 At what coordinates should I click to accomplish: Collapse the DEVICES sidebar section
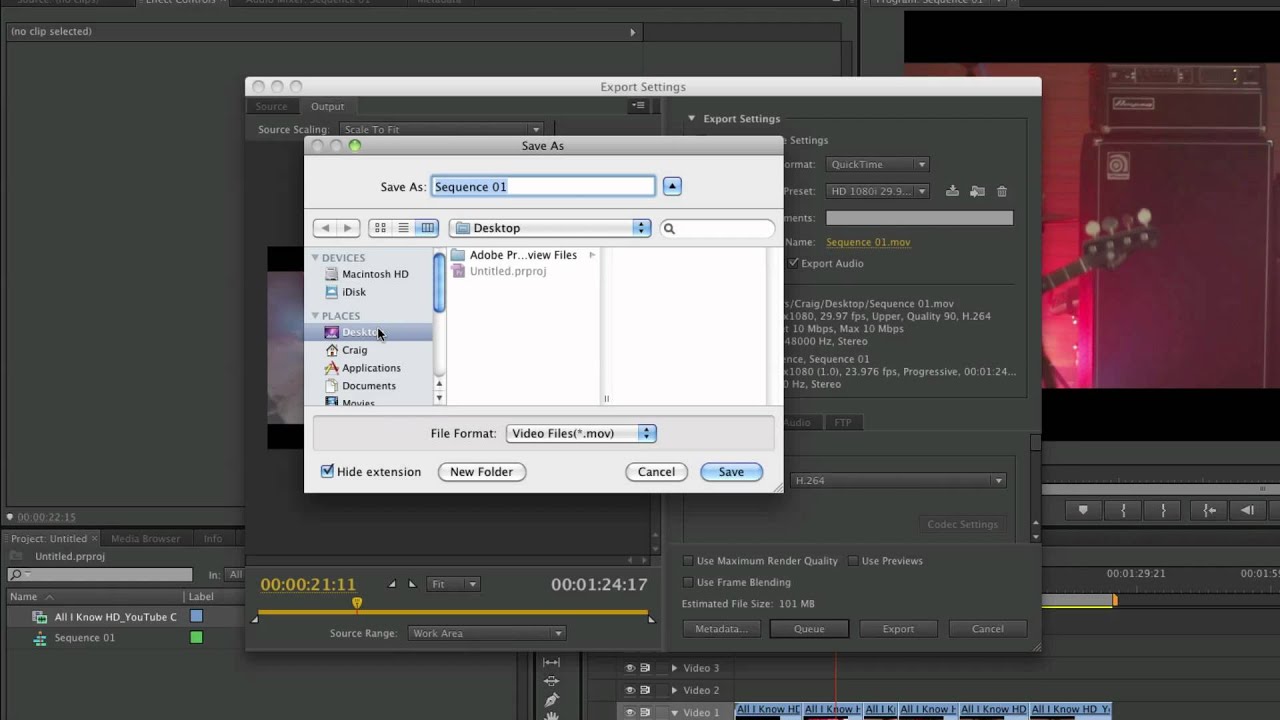pyautogui.click(x=315, y=258)
